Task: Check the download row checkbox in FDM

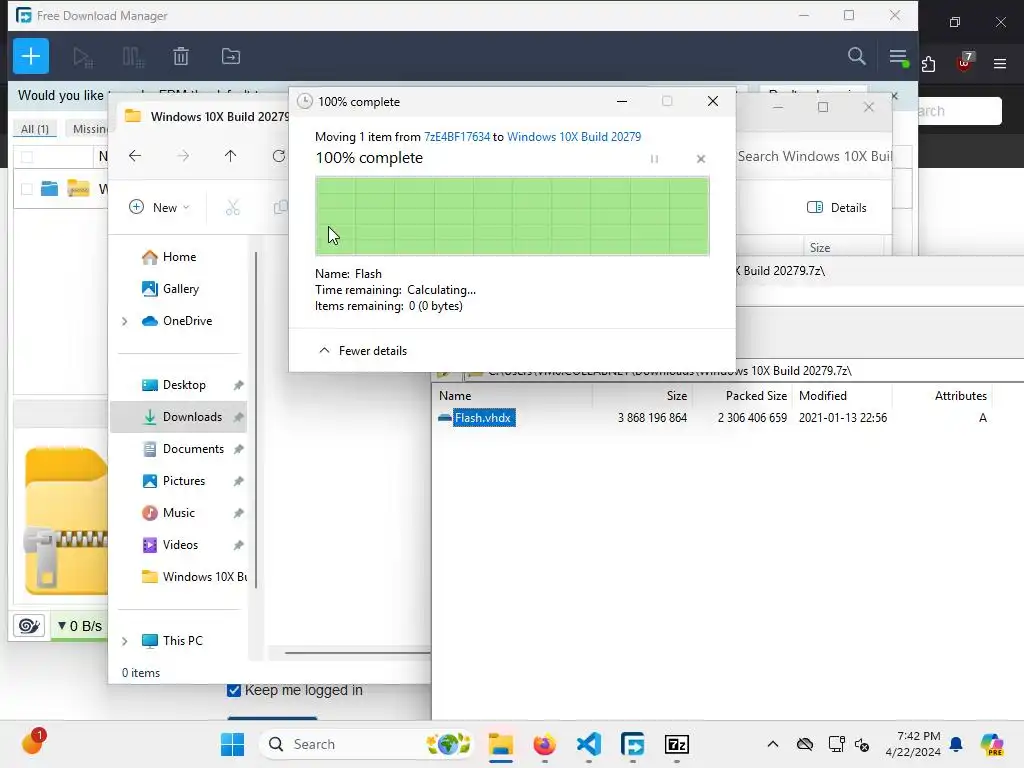Action: (x=27, y=189)
